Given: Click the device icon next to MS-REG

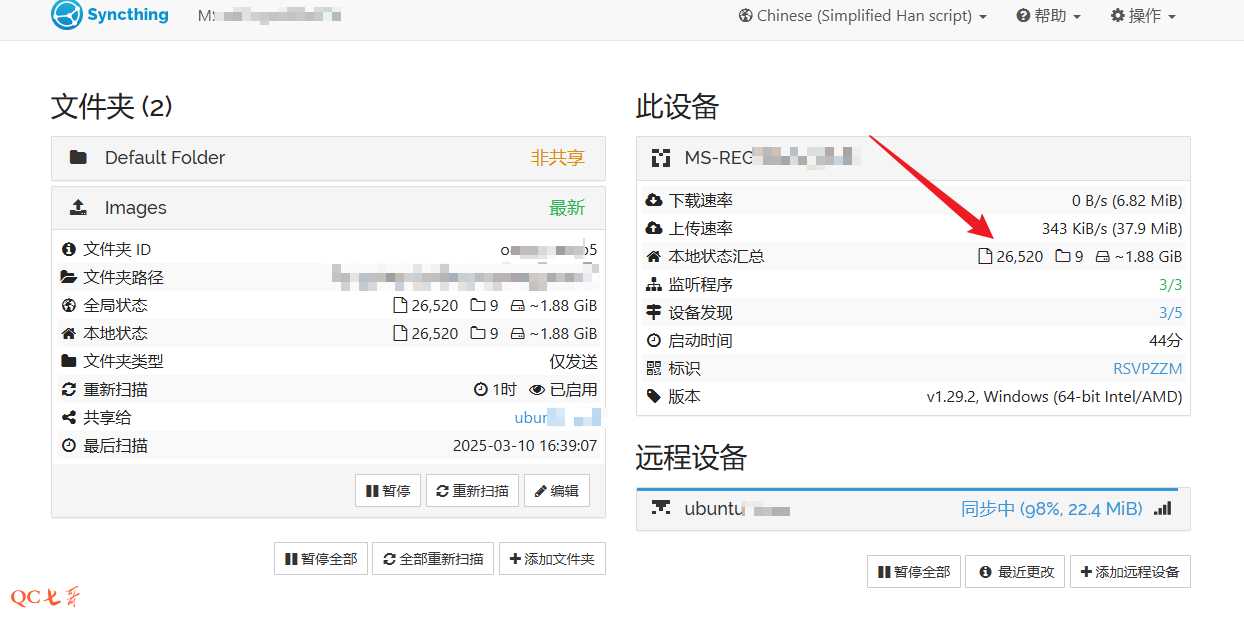Looking at the screenshot, I should click(x=661, y=158).
